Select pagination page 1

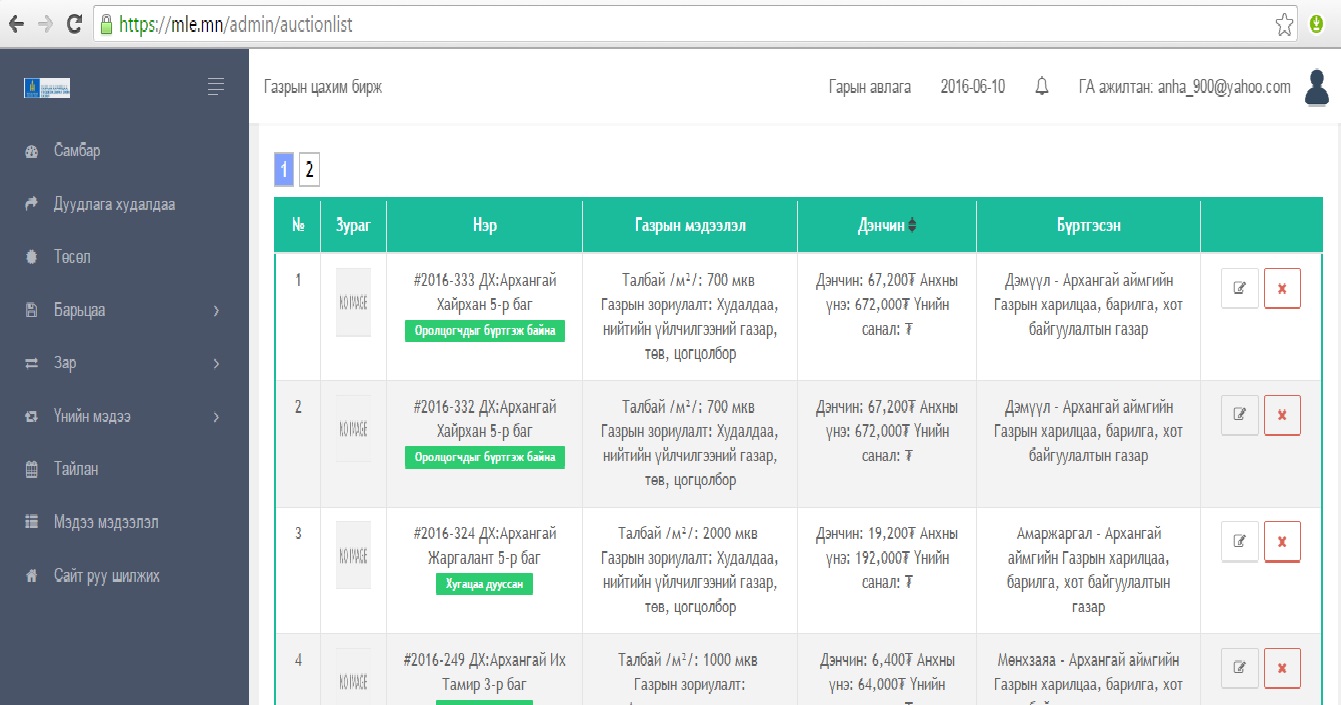click(x=284, y=170)
